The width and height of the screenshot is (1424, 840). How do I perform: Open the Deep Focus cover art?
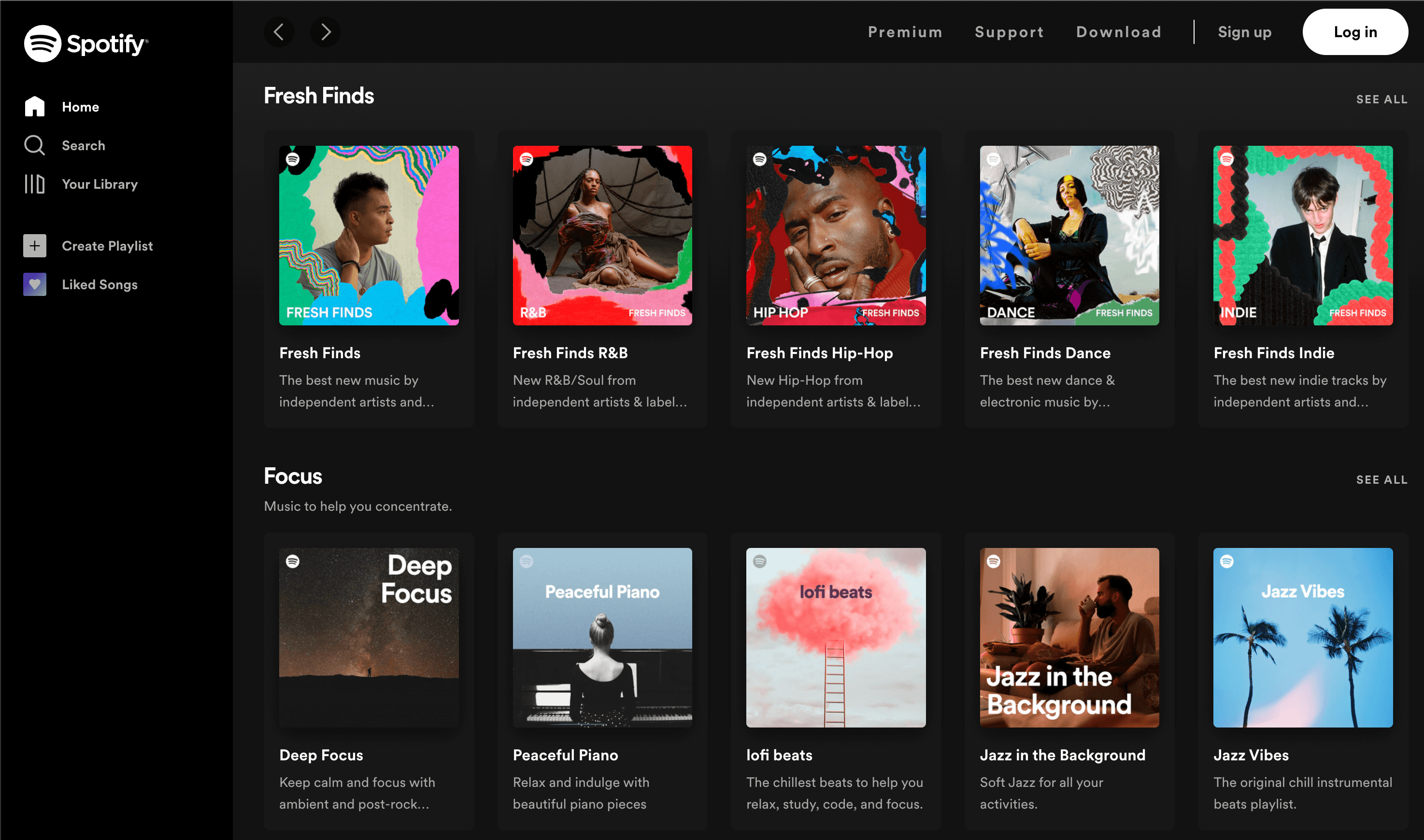[369, 637]
